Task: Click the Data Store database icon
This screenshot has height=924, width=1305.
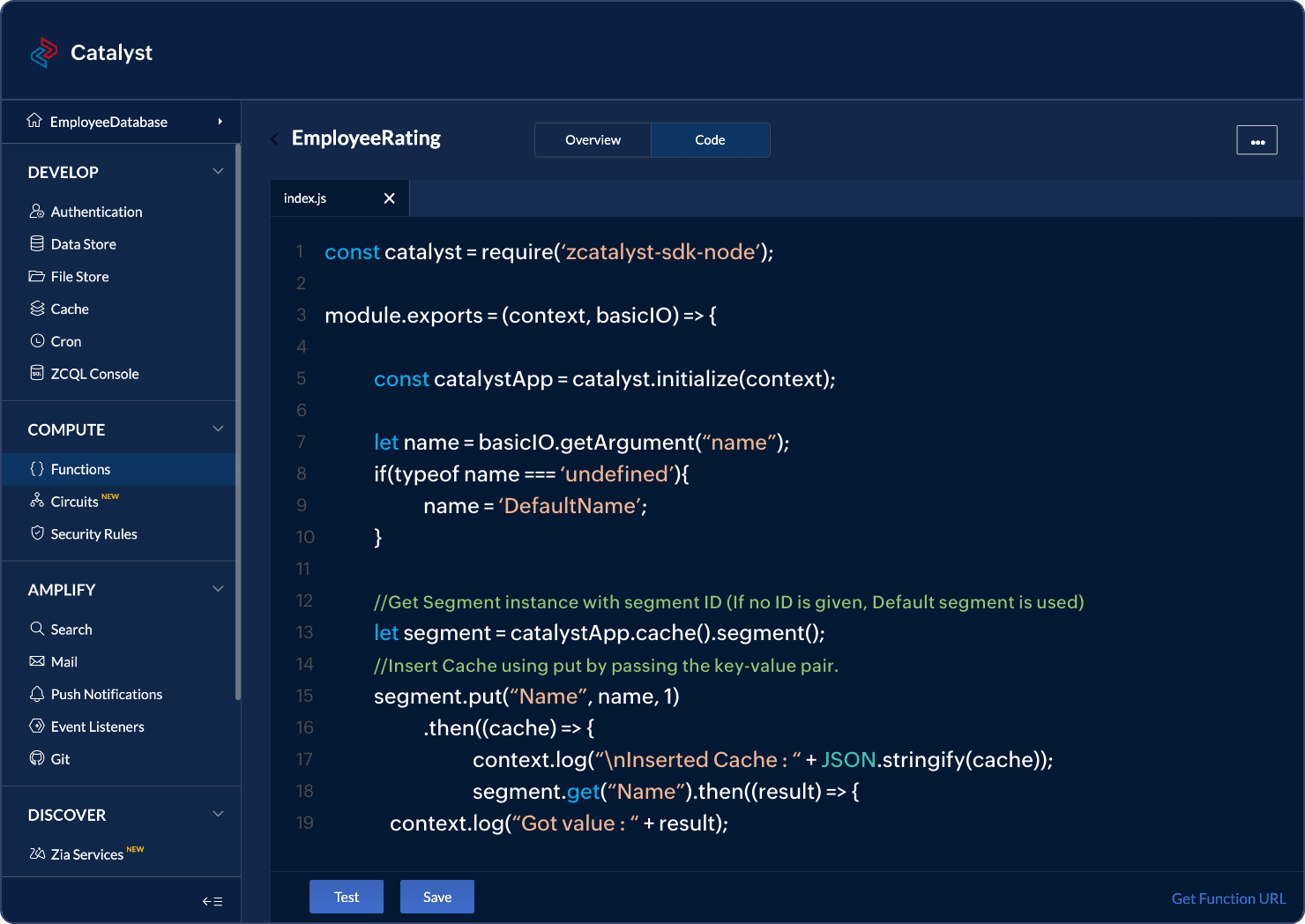Action: pos(37,243)
